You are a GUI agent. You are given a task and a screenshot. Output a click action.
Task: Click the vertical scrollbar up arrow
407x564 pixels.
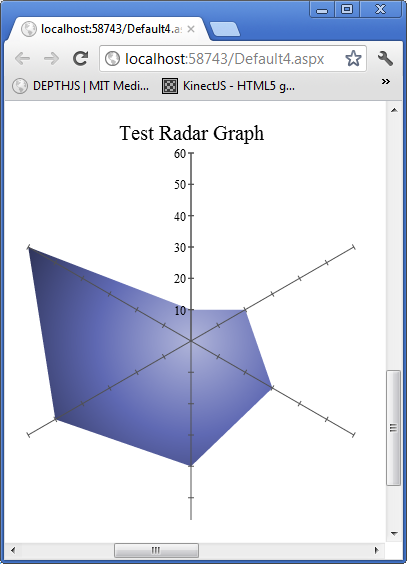[x=394, y=110]
